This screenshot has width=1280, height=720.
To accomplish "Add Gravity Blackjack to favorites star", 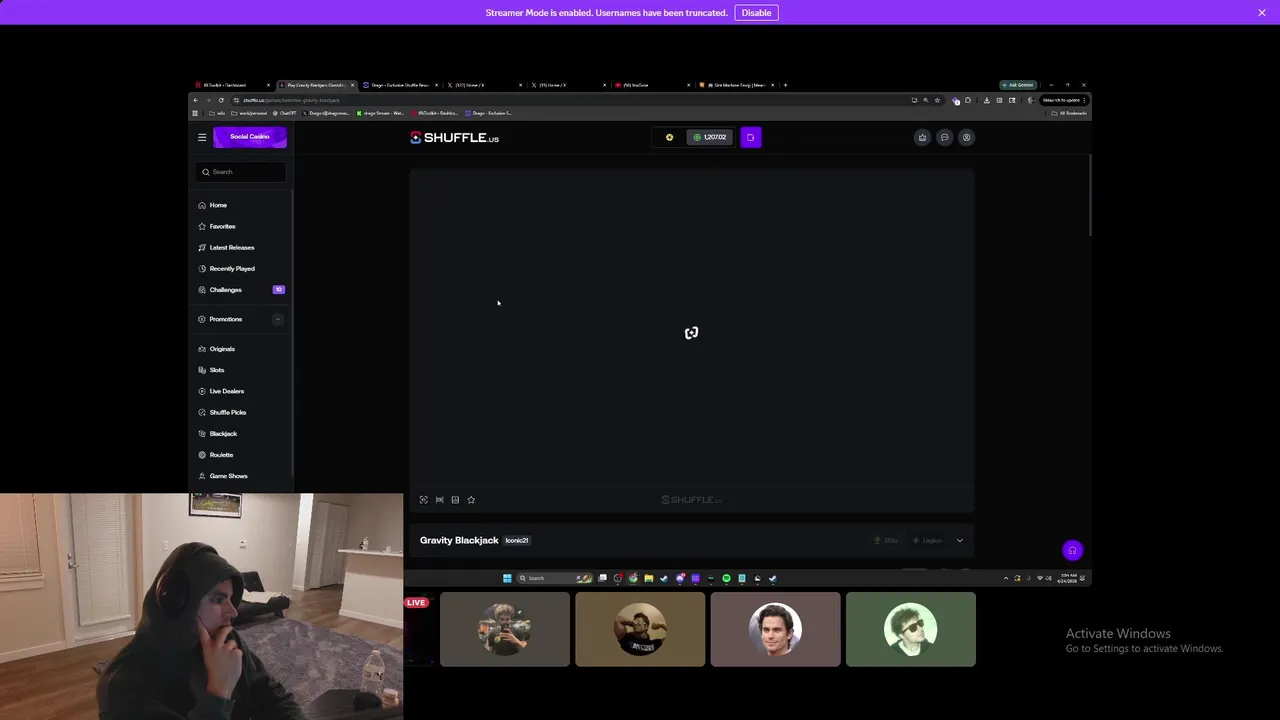I will (471, 500).
